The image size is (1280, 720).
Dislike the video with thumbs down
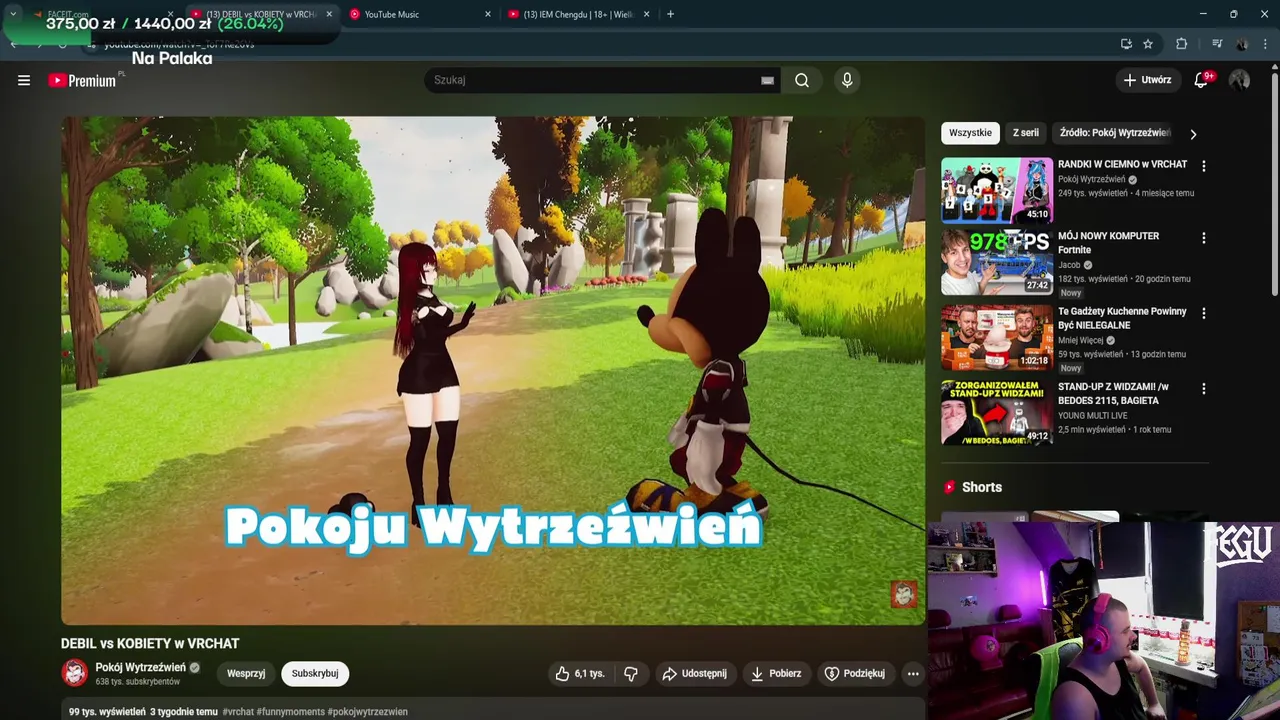coord(631,674)
